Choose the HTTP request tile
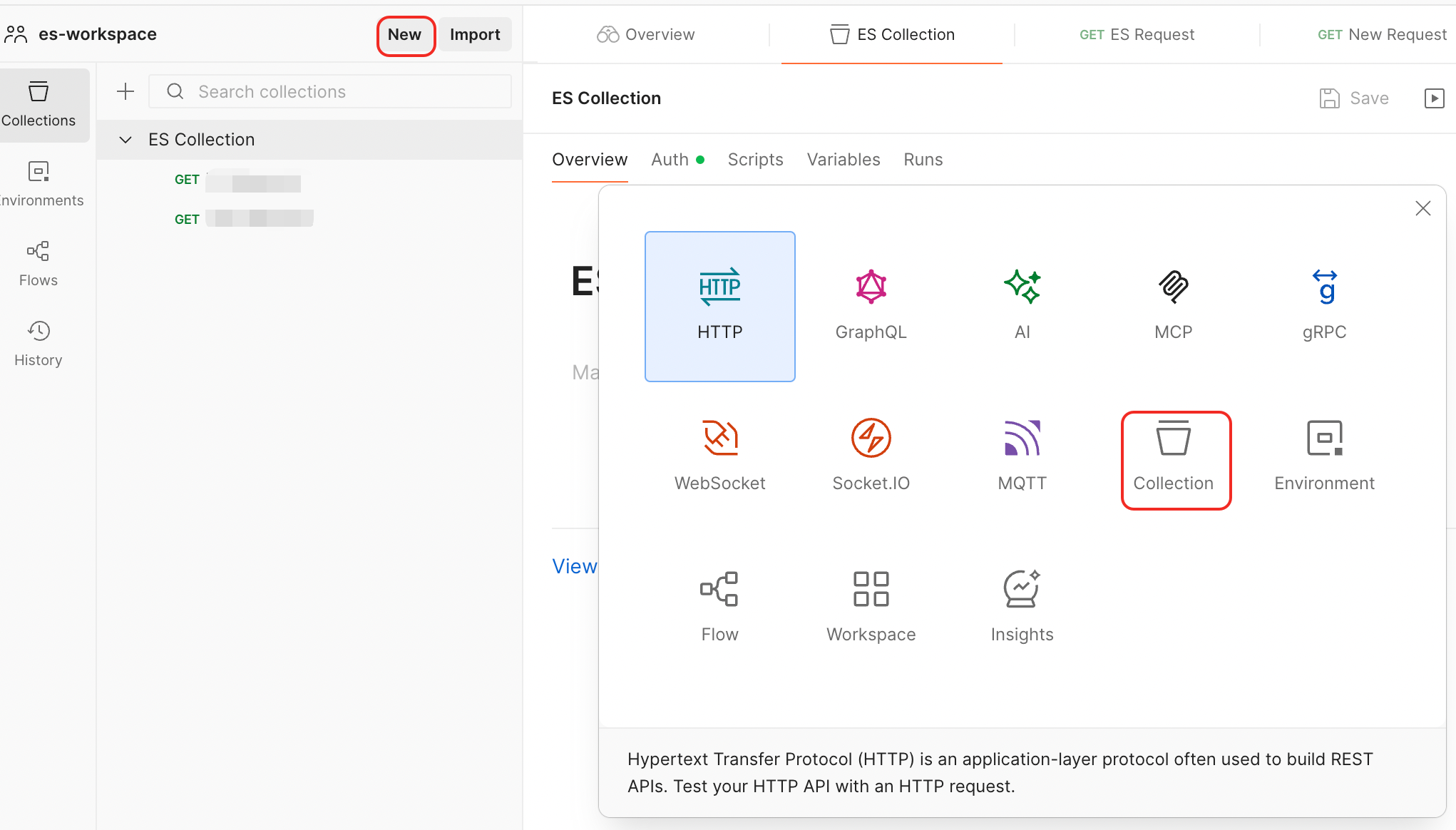The height and width of the screenshot is (830, 1456). 720,307
